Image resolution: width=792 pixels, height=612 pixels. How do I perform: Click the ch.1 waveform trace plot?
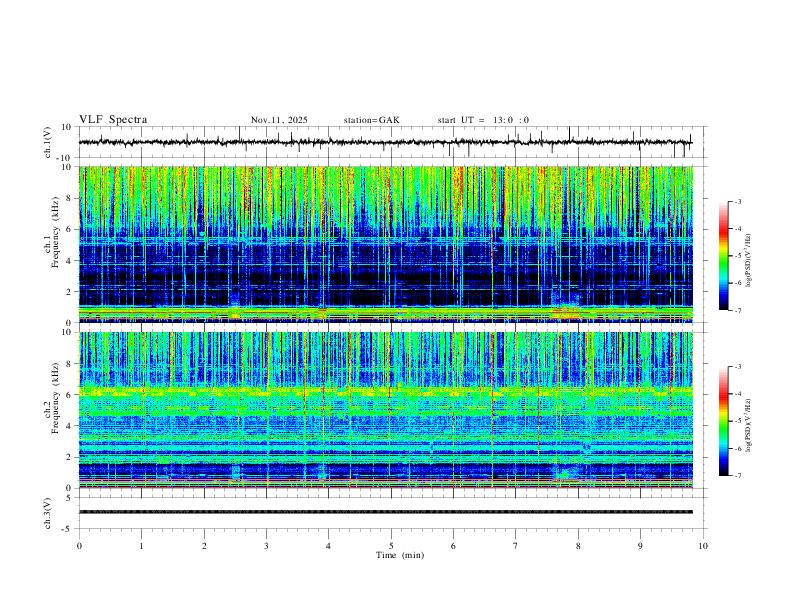point(385,142)
